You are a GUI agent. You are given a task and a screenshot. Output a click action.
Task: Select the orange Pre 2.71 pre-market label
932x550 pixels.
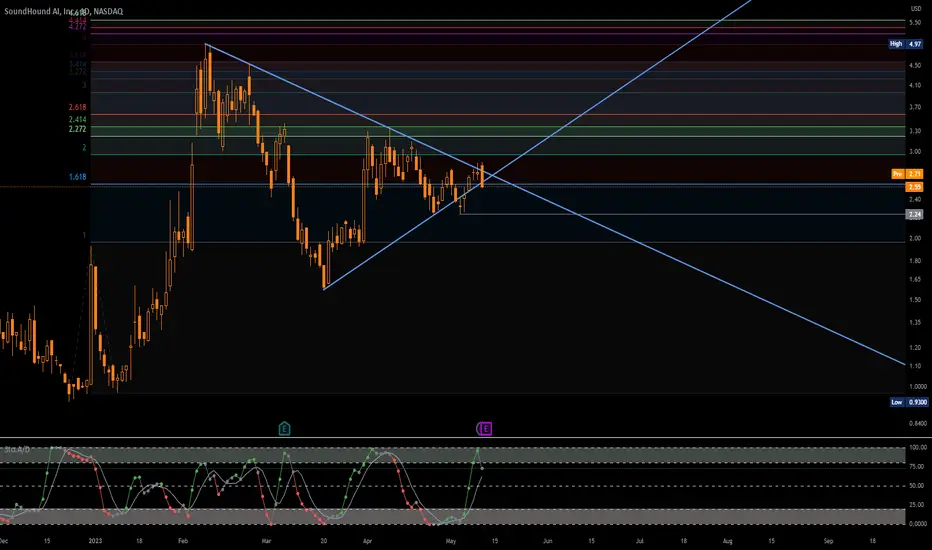907,174
